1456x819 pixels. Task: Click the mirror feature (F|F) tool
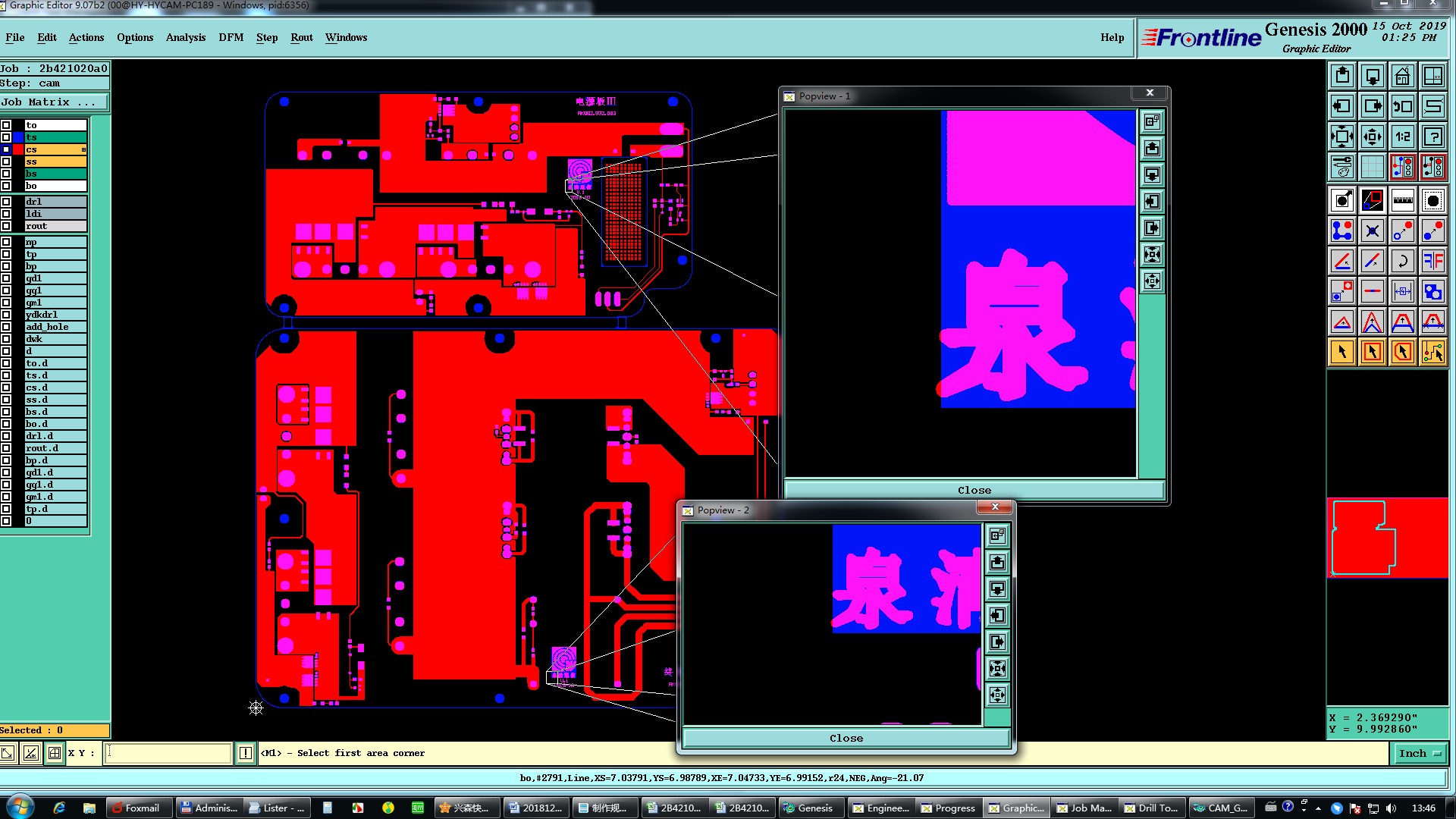tap(1432, 261)
